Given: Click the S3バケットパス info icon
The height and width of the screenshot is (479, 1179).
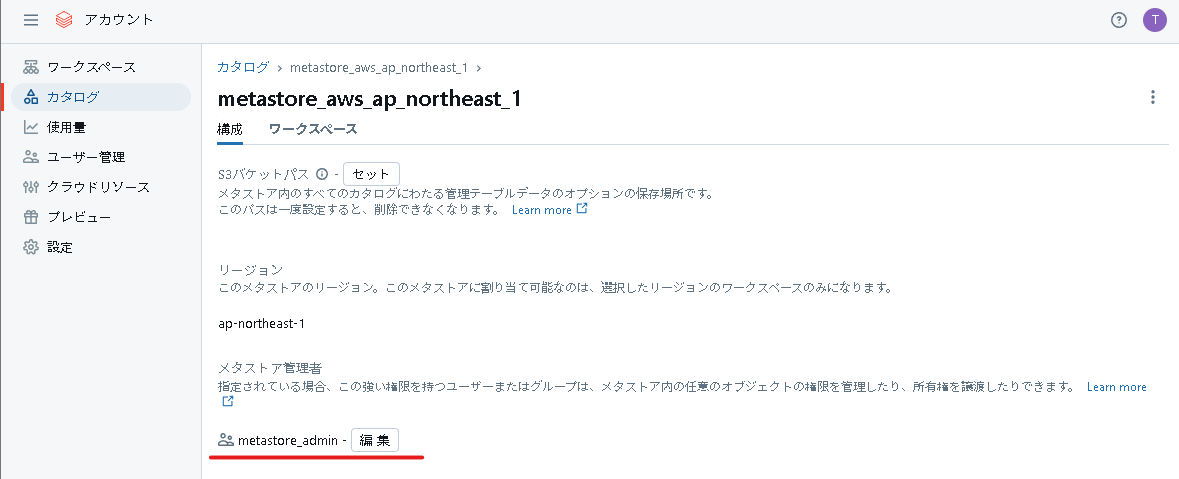Looking at the screenshot, I should pyautogui.click(x=322, y=174).
